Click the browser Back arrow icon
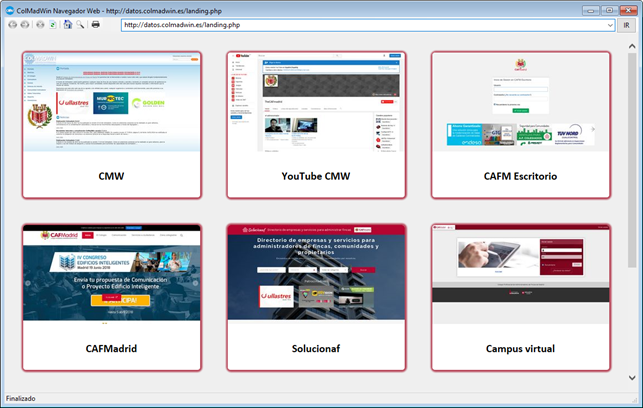Image resolution: width=643 pixels, height=408 pixels. [x=12, y=24]
